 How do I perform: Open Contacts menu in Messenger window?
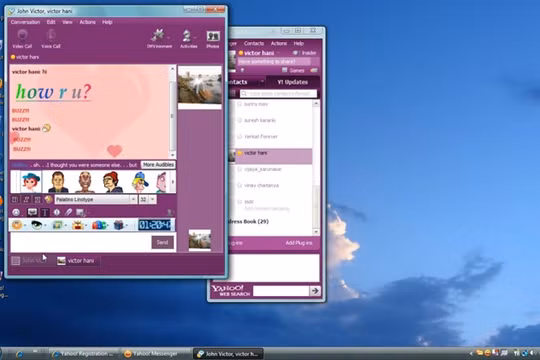254,43
